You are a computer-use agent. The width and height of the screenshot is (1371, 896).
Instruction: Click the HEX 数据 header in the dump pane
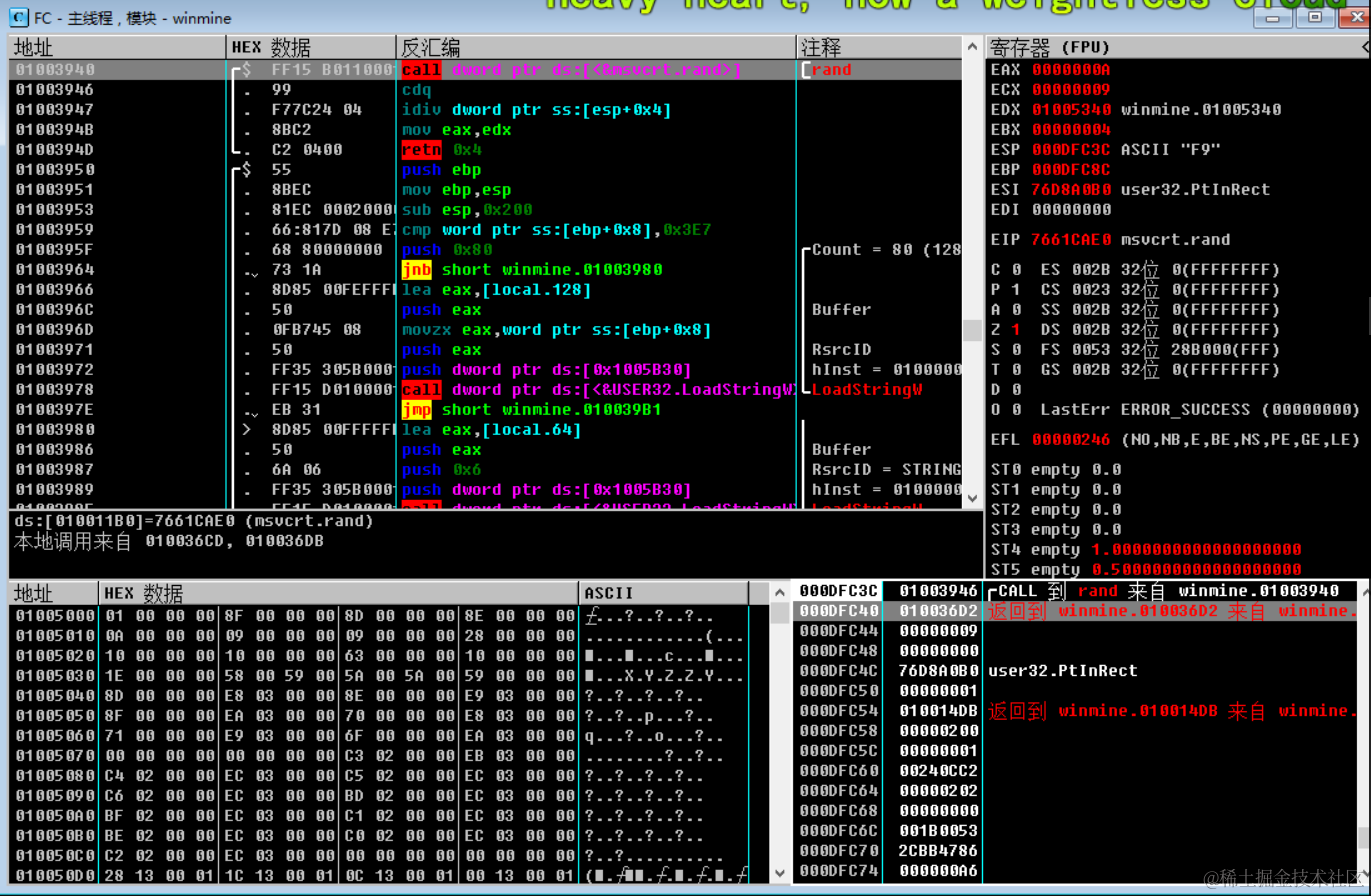[x=340, y=593]
